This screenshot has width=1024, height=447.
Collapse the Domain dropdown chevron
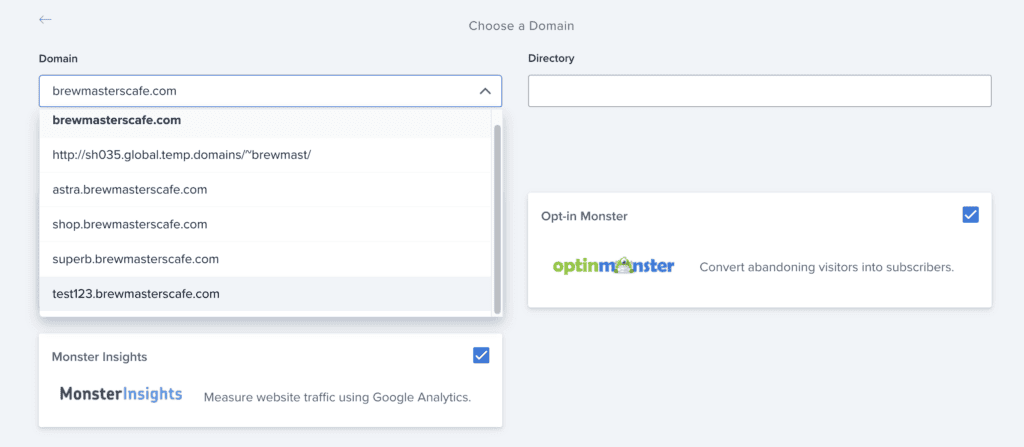(x=485, y=91)
